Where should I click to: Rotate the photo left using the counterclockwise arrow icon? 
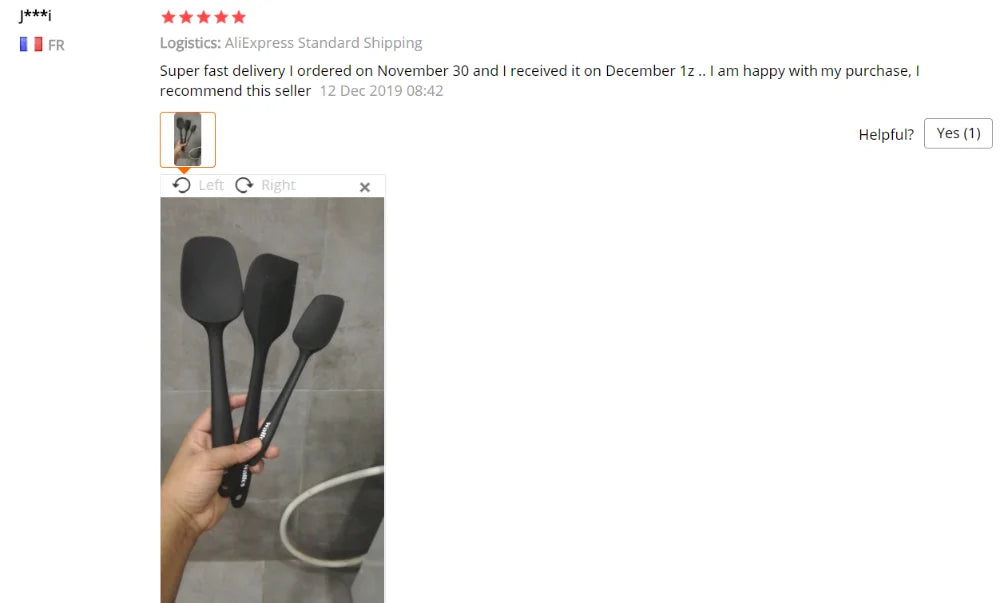(x=182, y=185)
